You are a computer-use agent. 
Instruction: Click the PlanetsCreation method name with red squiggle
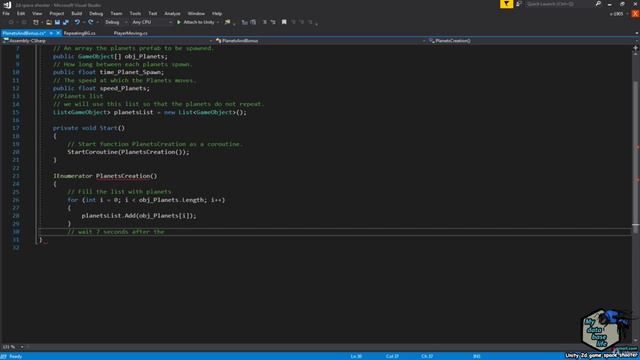[123, 176]
